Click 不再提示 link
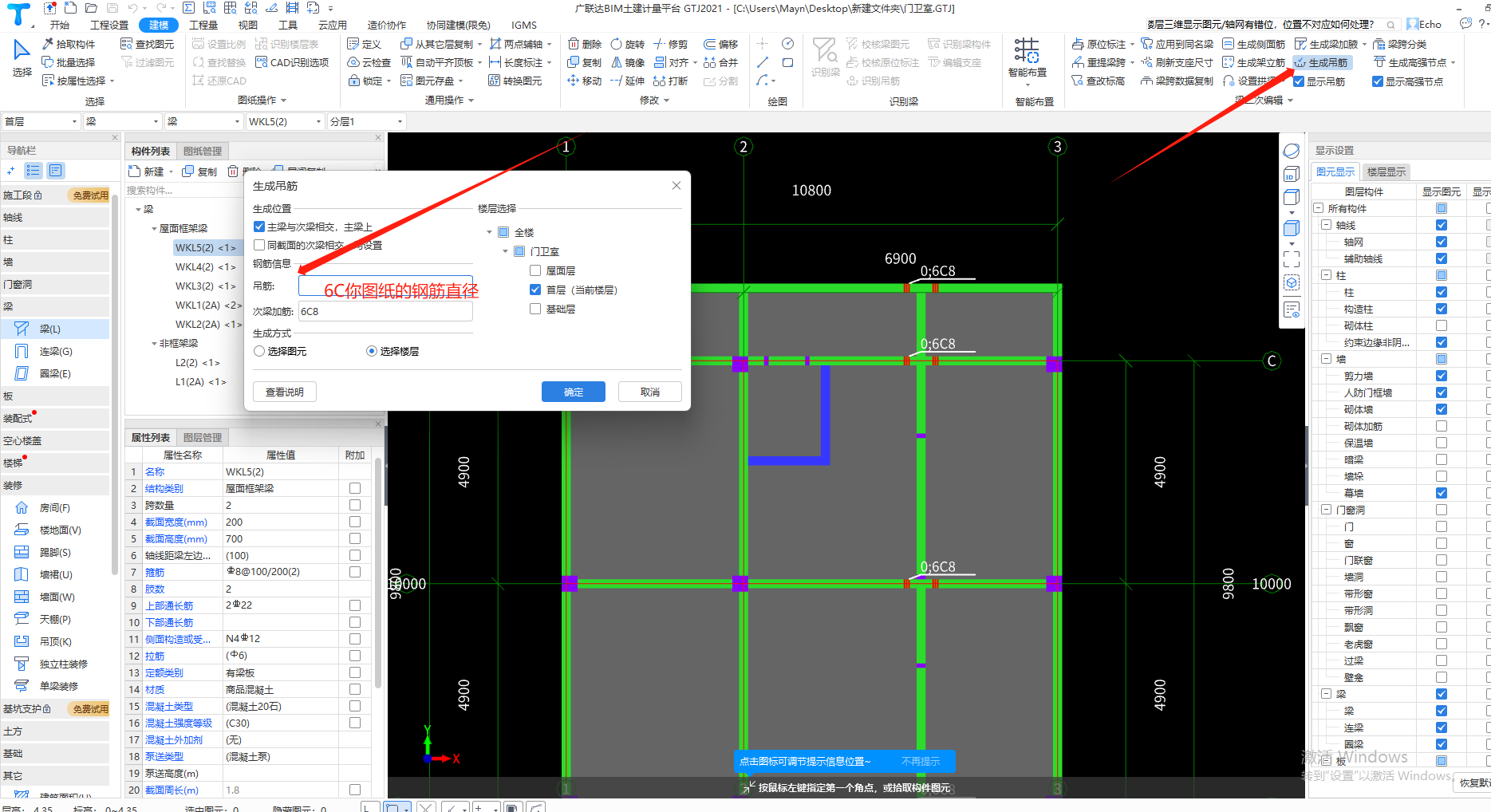The image size is (1491, 812). [921, 762]
